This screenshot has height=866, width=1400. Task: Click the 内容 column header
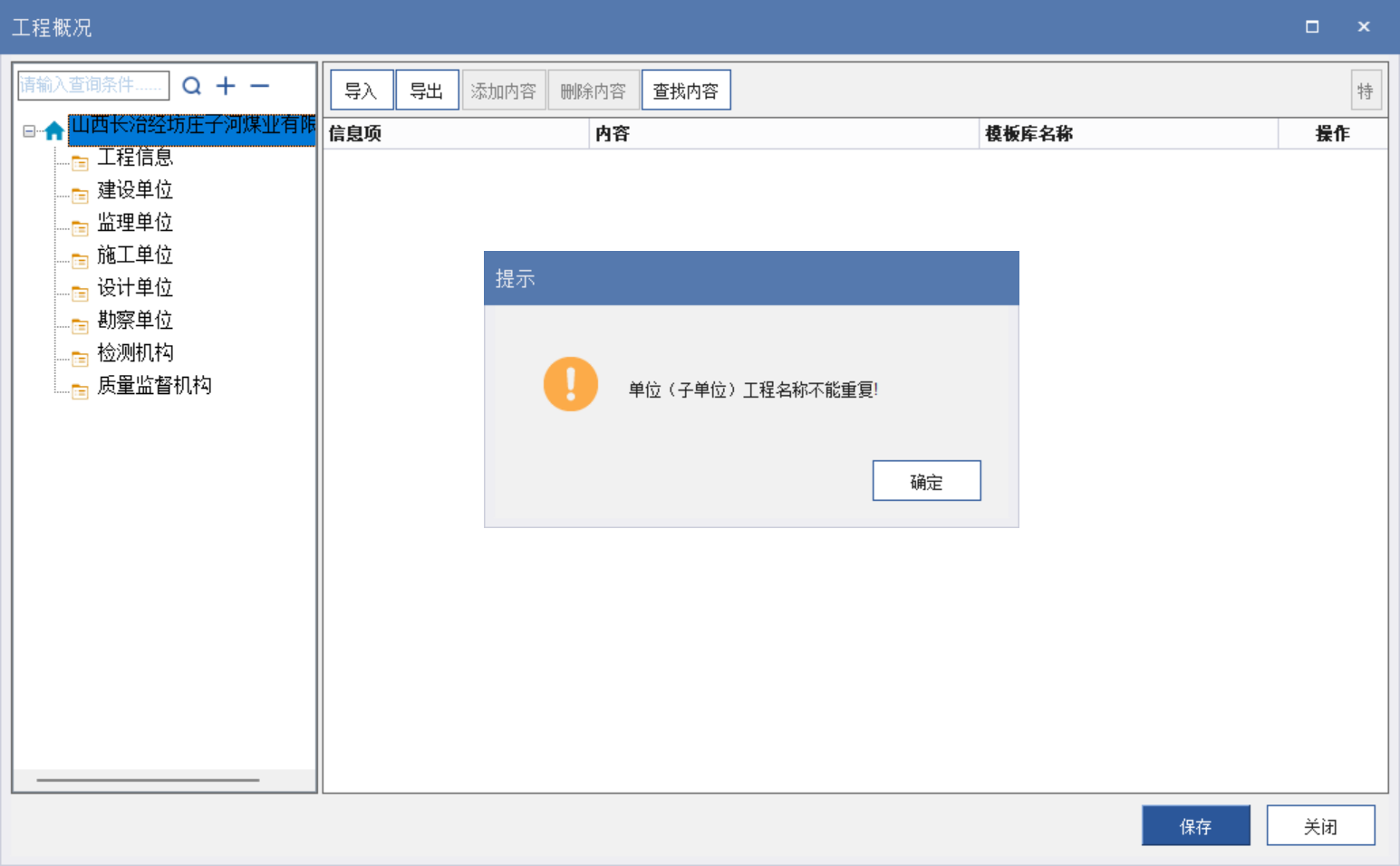coord(784,134)
